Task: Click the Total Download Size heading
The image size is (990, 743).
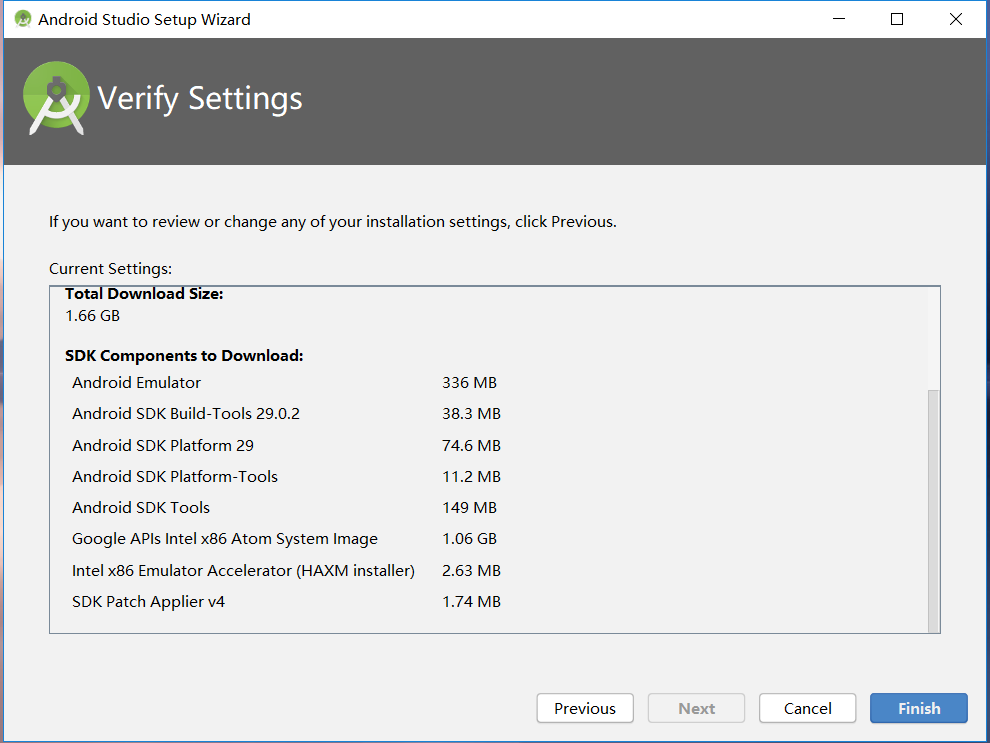Action: [x=144, y=294]
